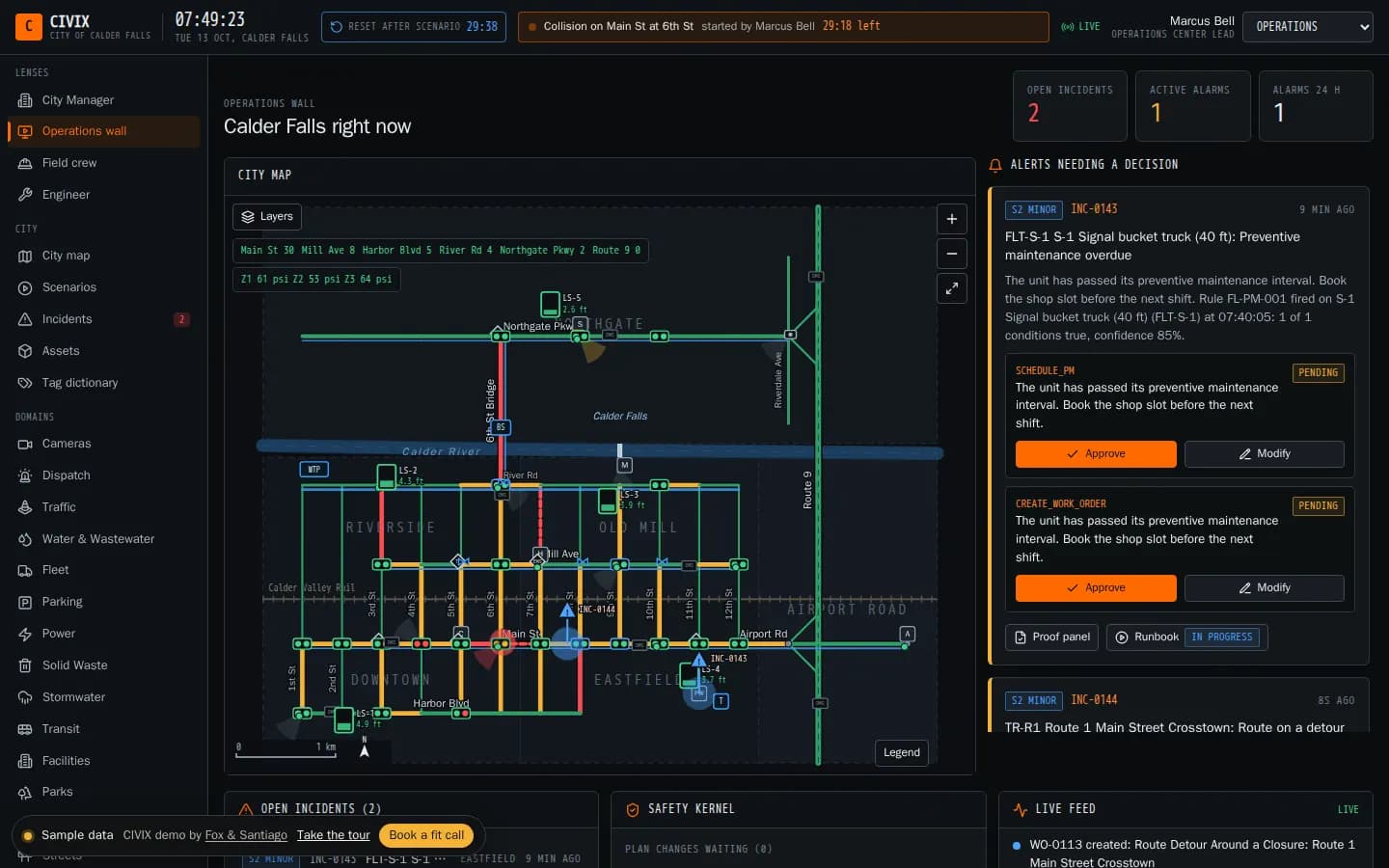
Task: Open the Tag dictionary page
Action: click(104, 383)
